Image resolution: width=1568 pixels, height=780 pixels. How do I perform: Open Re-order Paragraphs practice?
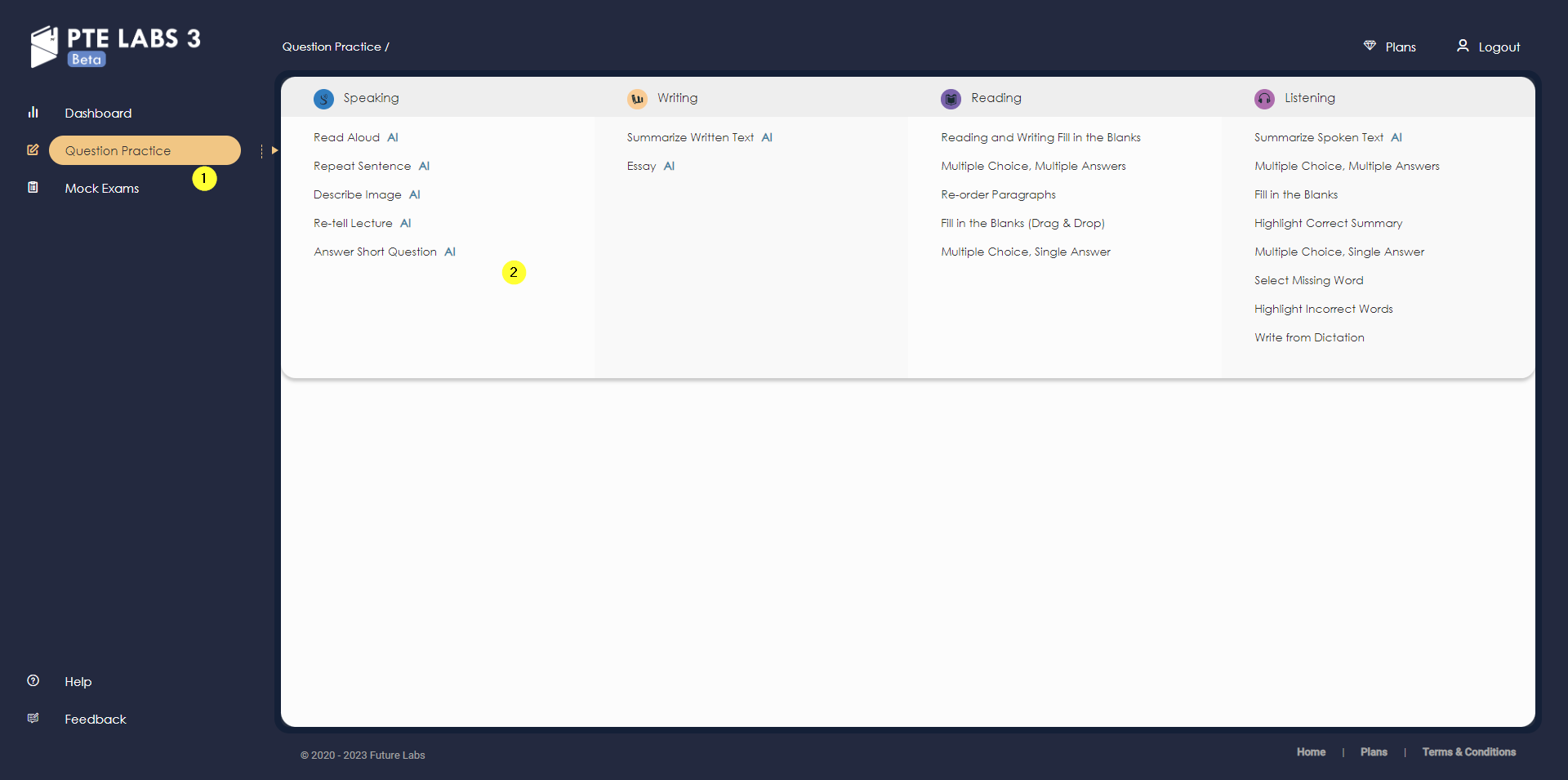click(998, 194)
